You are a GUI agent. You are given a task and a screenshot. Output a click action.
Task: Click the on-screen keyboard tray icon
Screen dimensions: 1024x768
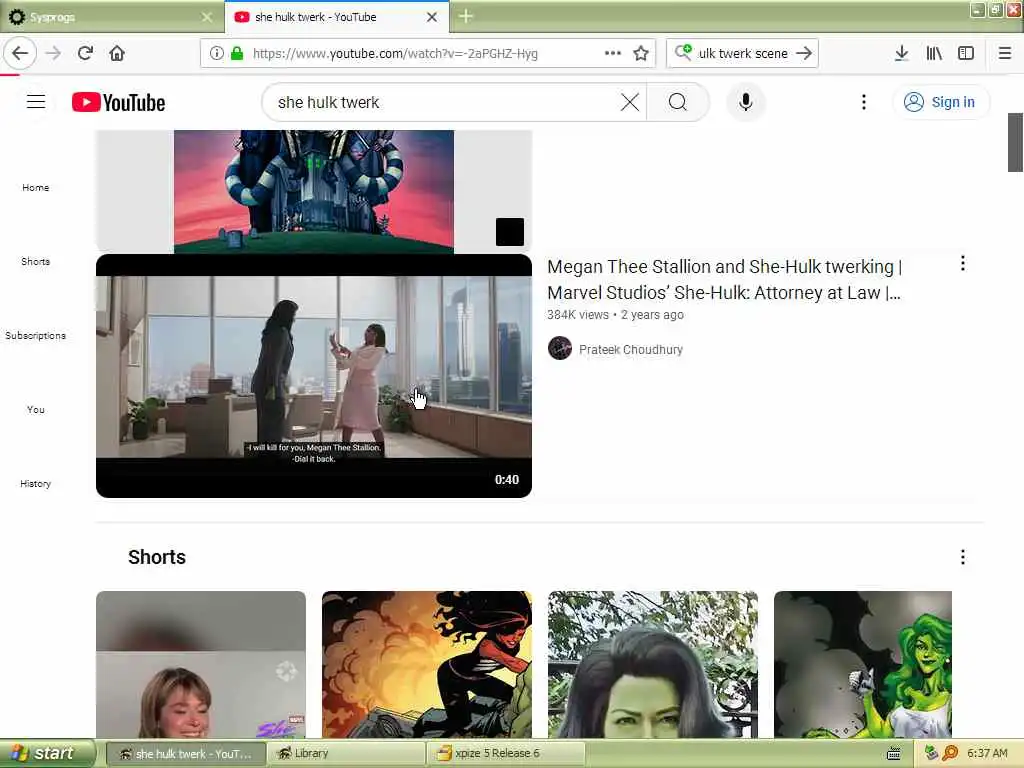[894, 754]
